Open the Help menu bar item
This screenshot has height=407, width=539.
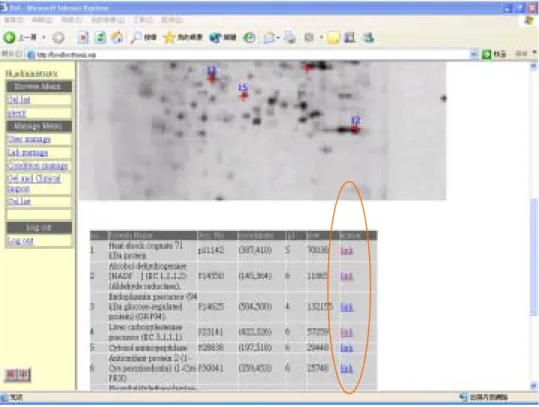click(172, 20)
